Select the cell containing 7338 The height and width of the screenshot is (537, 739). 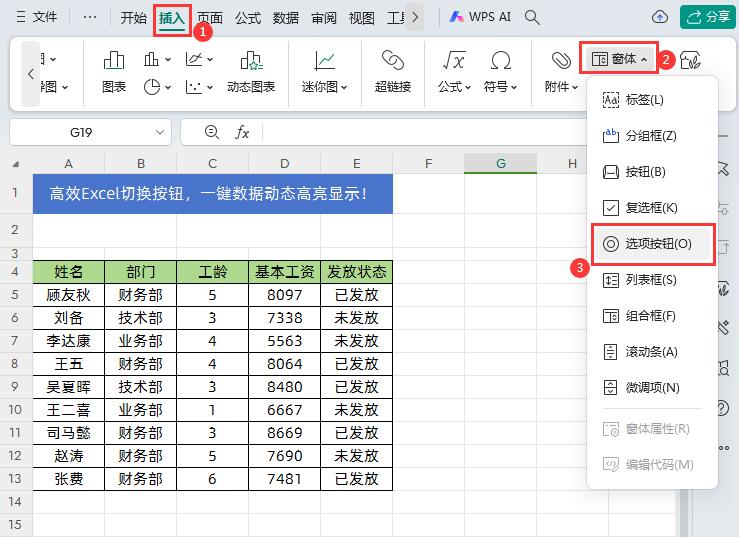click(x=285, y=318)
